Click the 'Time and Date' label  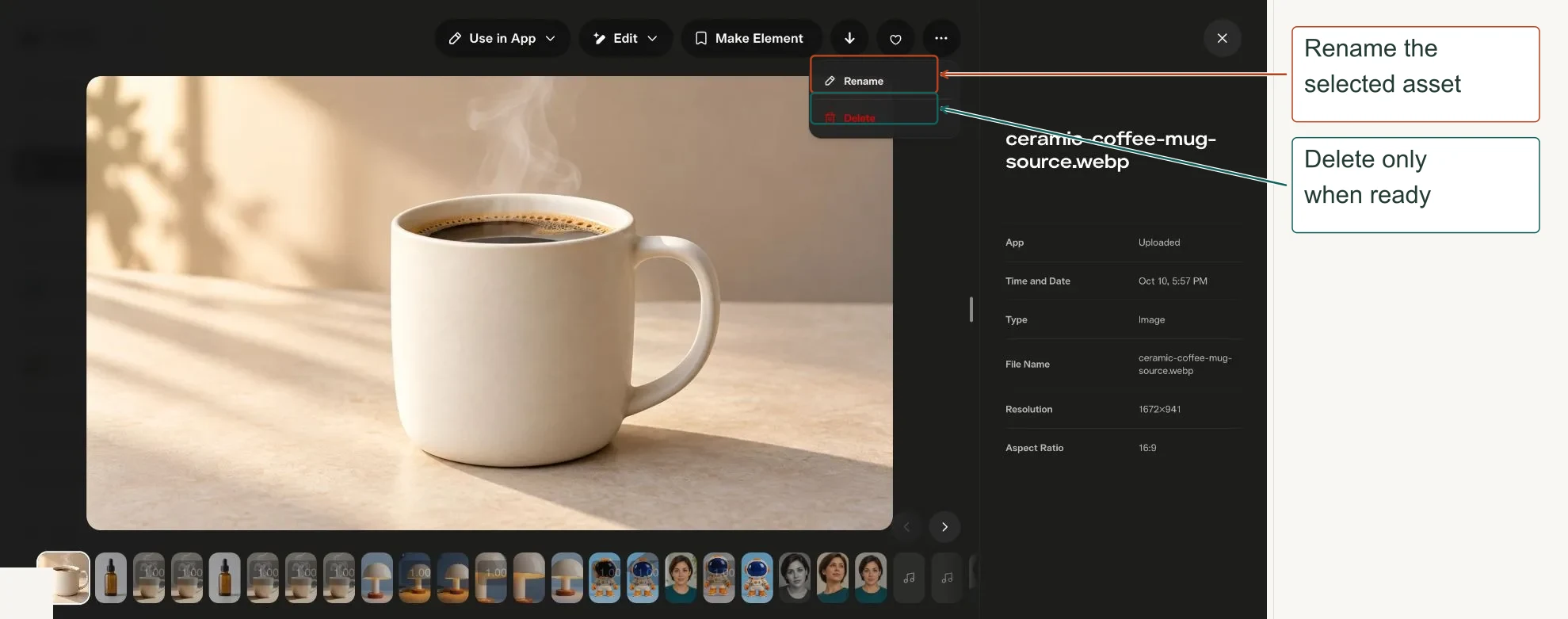coord(1038,281)
